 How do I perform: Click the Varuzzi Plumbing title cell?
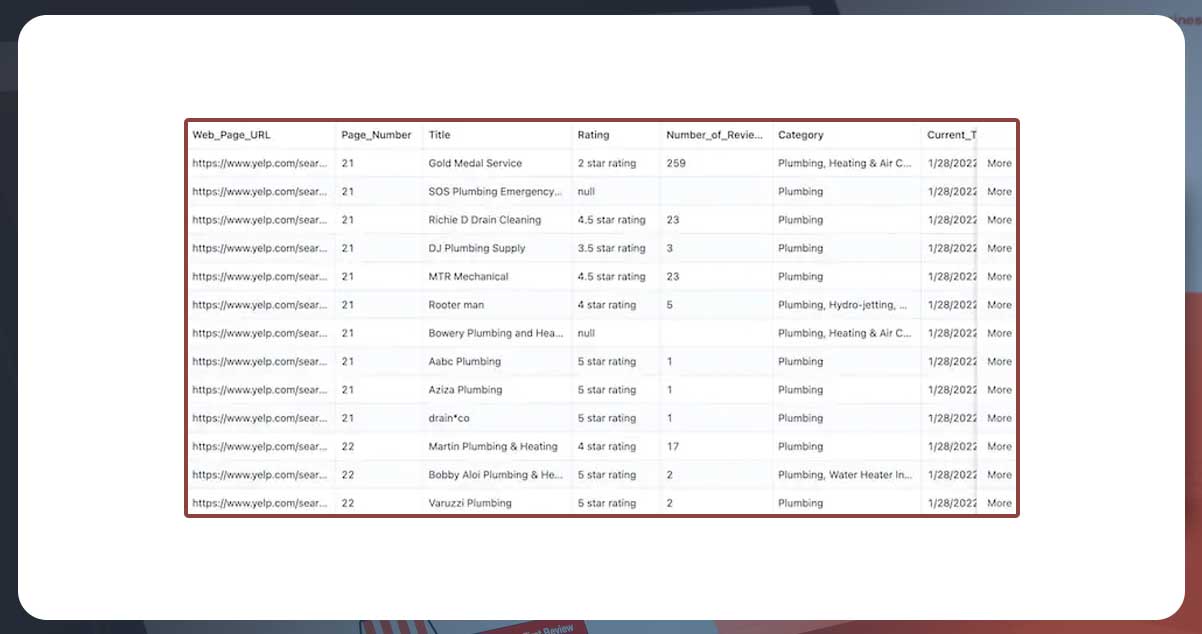click(469, 503)
